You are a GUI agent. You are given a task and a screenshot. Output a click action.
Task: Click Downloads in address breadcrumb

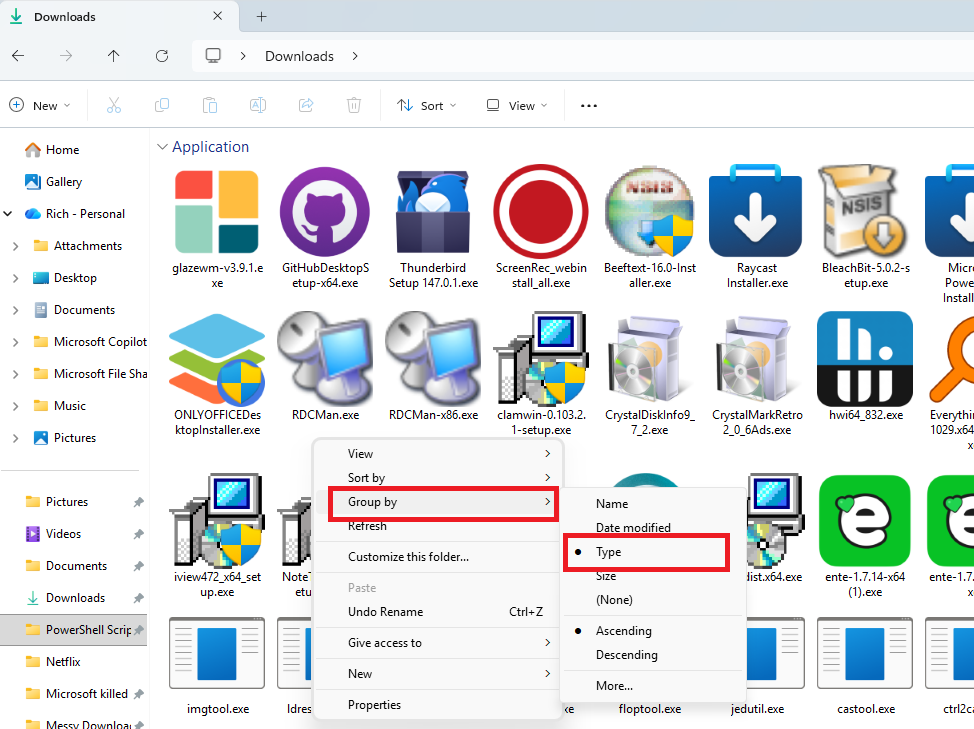pos(299,56)
